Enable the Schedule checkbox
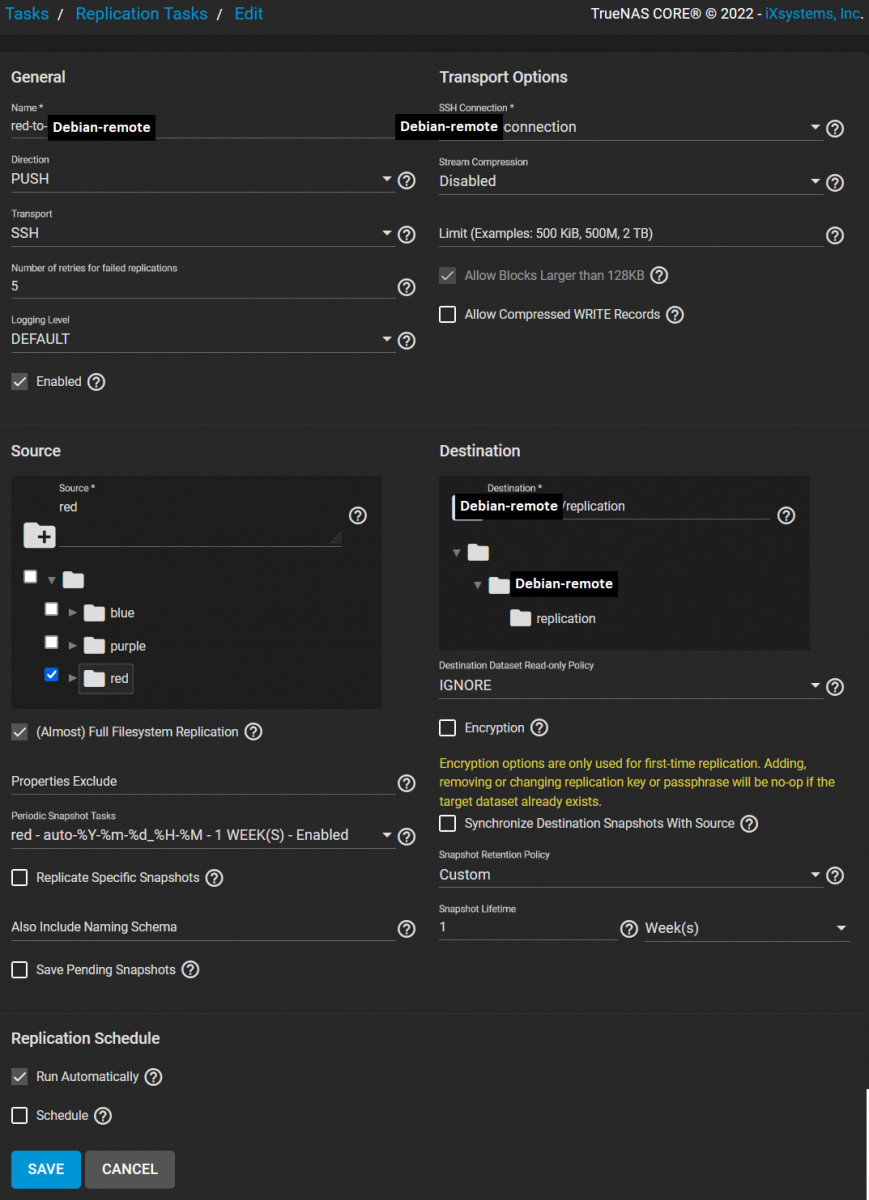Screen dimensions: 869x1200 pos(19,1115)
